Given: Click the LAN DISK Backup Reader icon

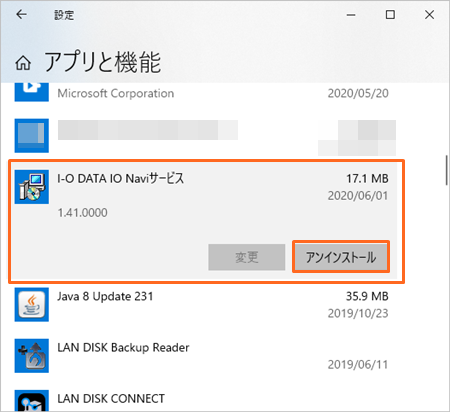Looking at the screenshot, I should (32, 356).
